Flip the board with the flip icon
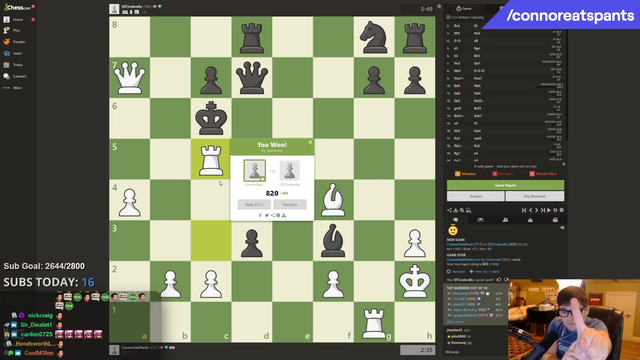 555,210
